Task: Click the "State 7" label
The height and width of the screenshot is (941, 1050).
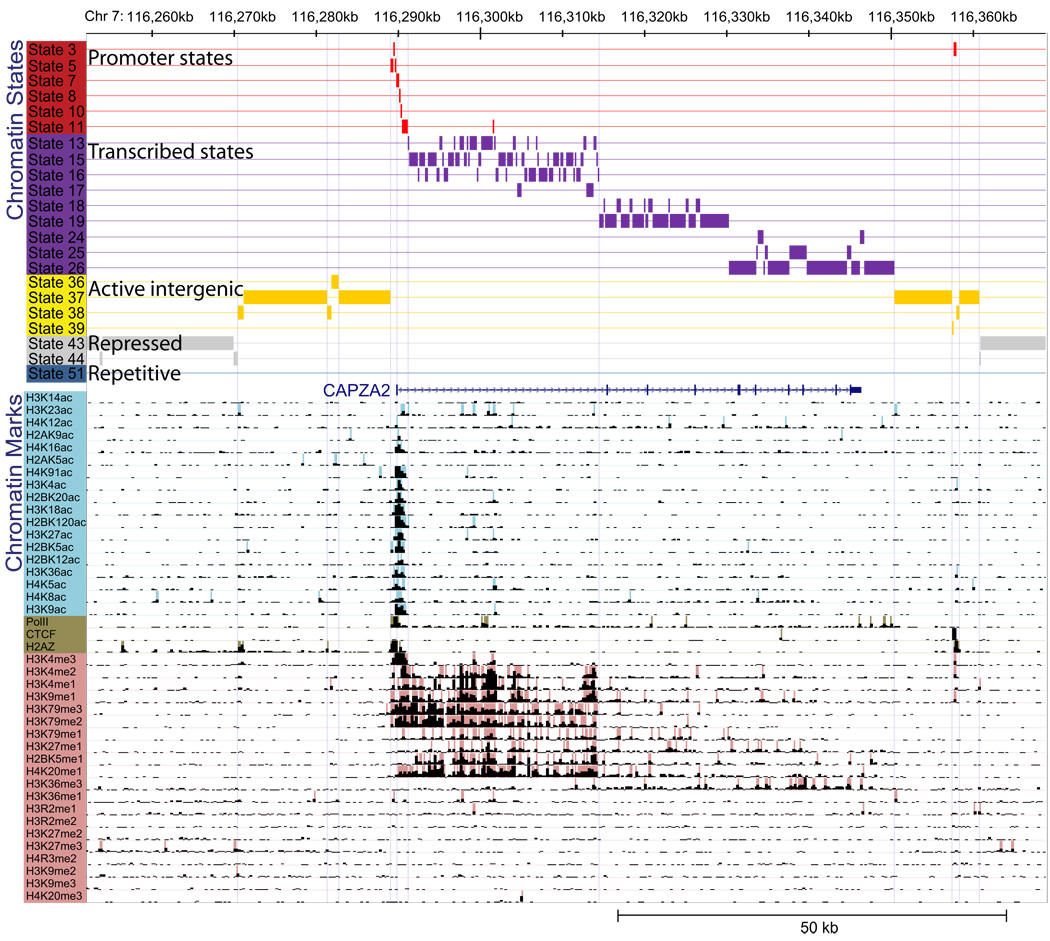Action: click(52, 81)
